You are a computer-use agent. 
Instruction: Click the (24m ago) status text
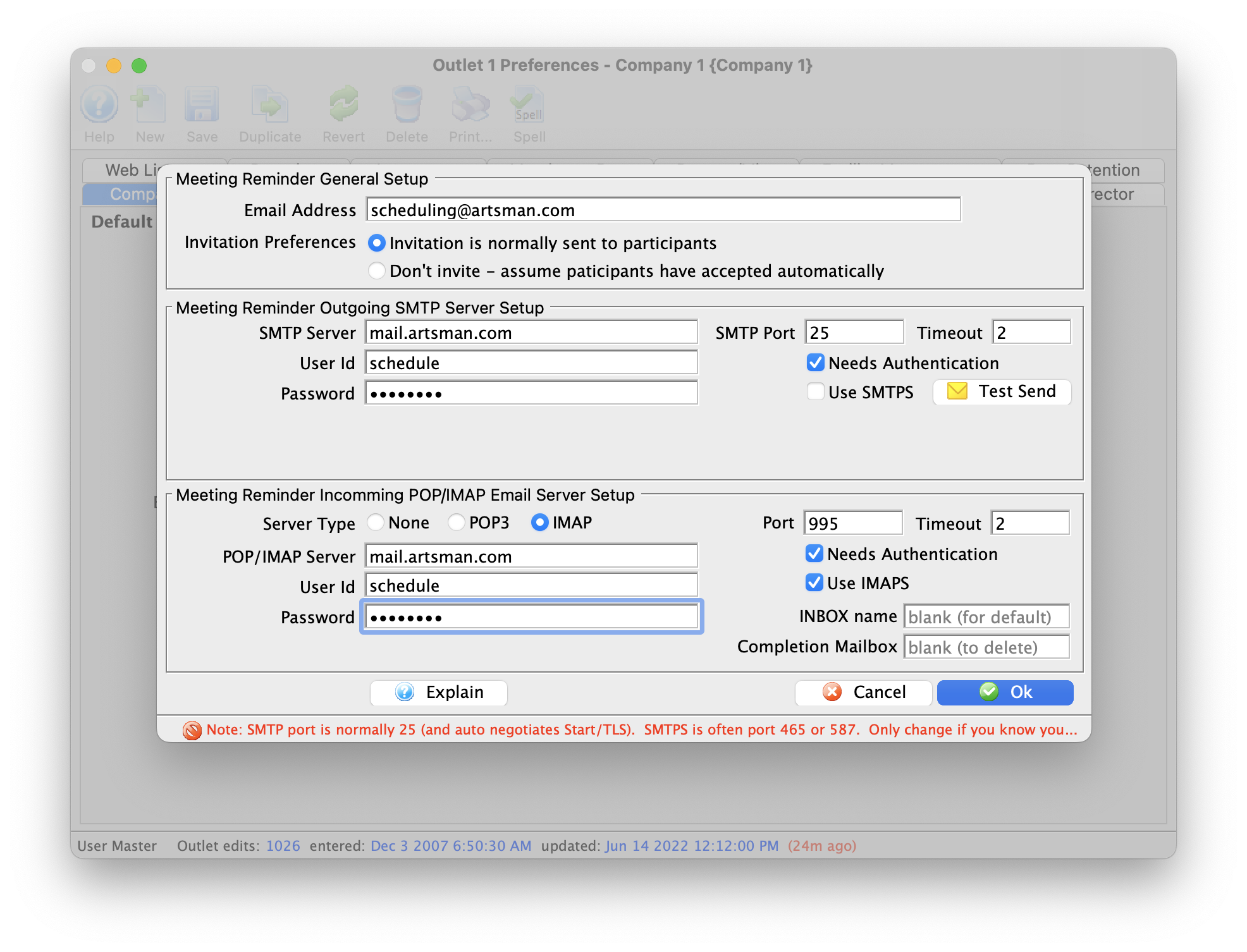click(x=822, y=846)
